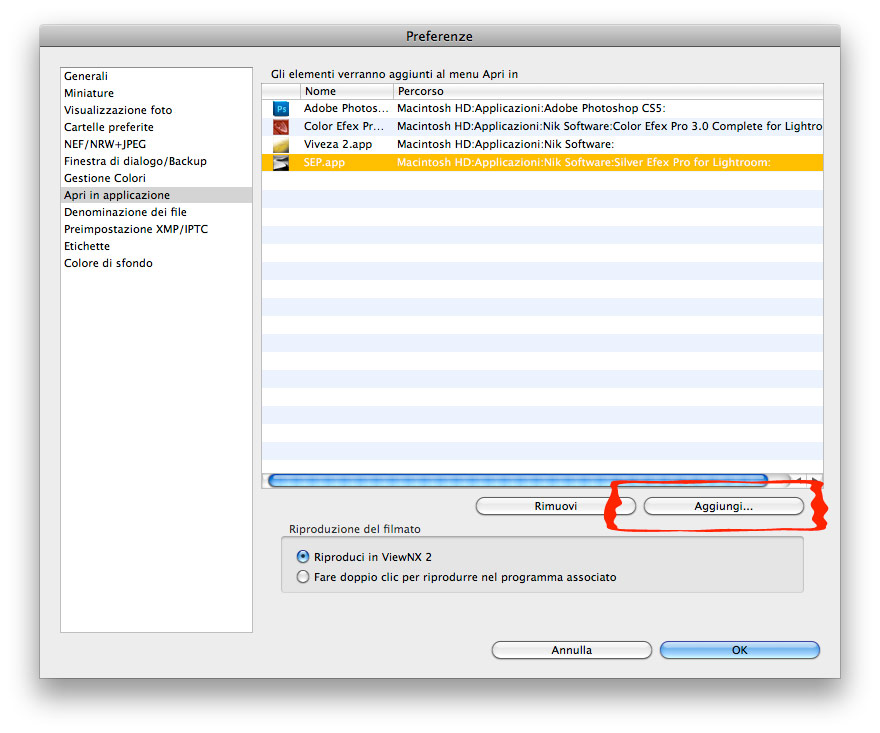Click the Nome column header
This screenshot has width=880, height=733.
coord(346,91)
